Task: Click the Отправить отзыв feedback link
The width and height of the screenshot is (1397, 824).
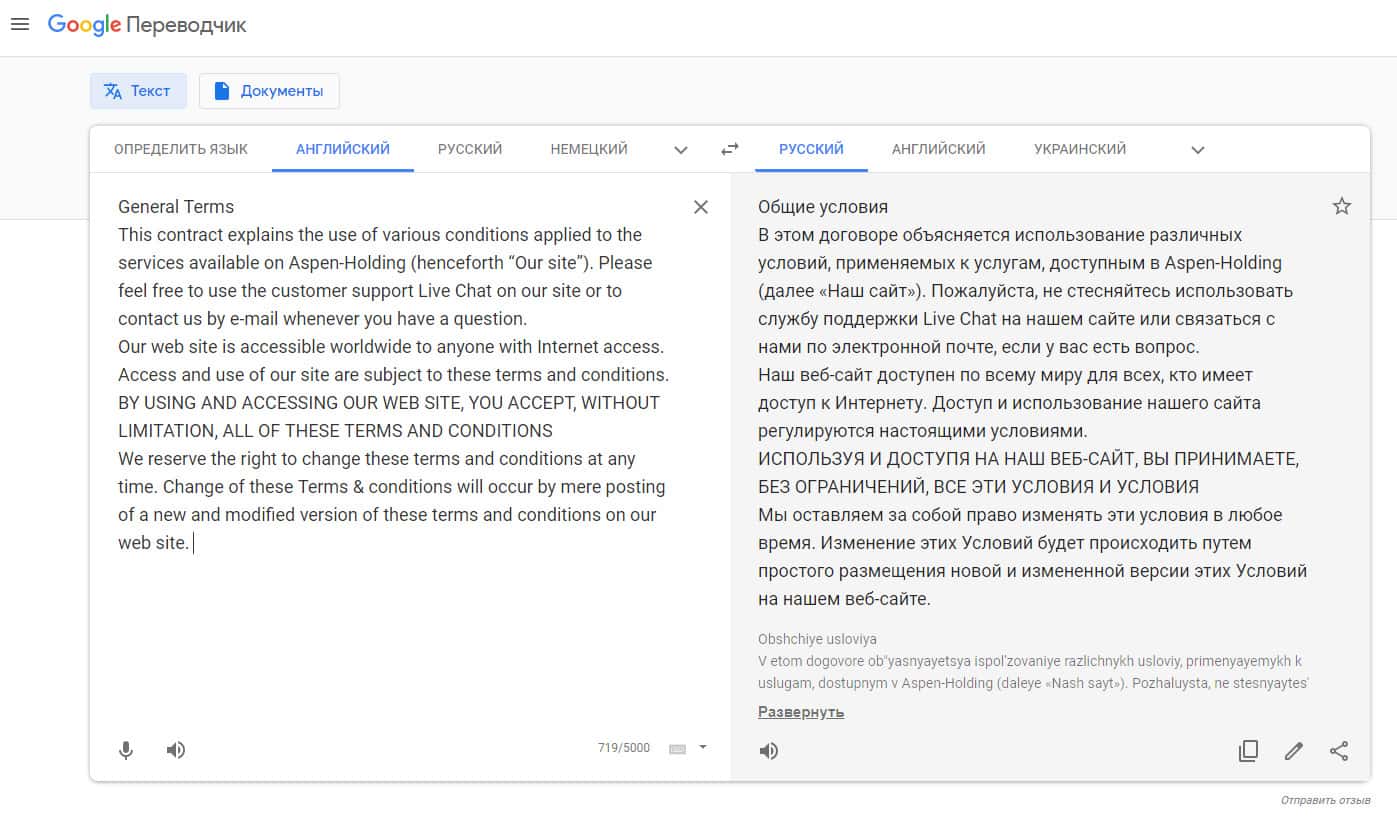Action: (1326, 801)
